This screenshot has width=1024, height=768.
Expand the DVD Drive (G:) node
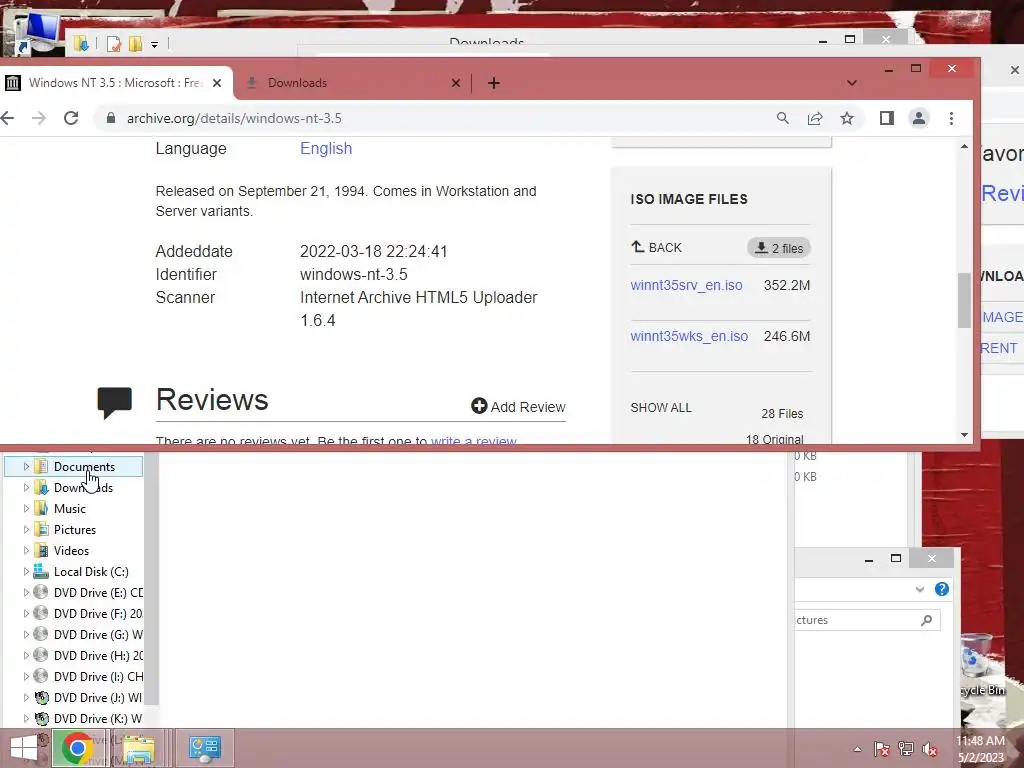[26, 634]
